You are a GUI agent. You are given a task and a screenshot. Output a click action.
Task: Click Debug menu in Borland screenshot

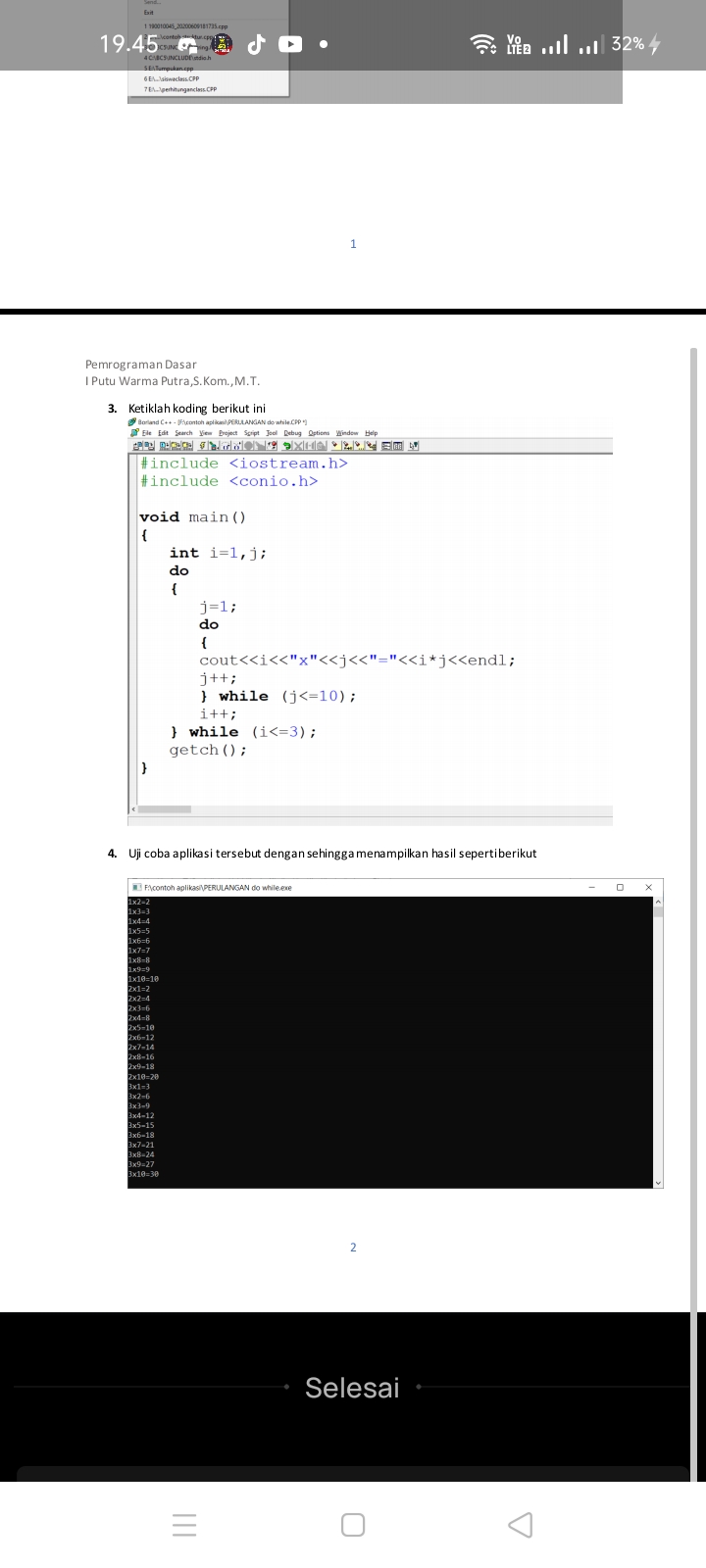coord(292,433)
